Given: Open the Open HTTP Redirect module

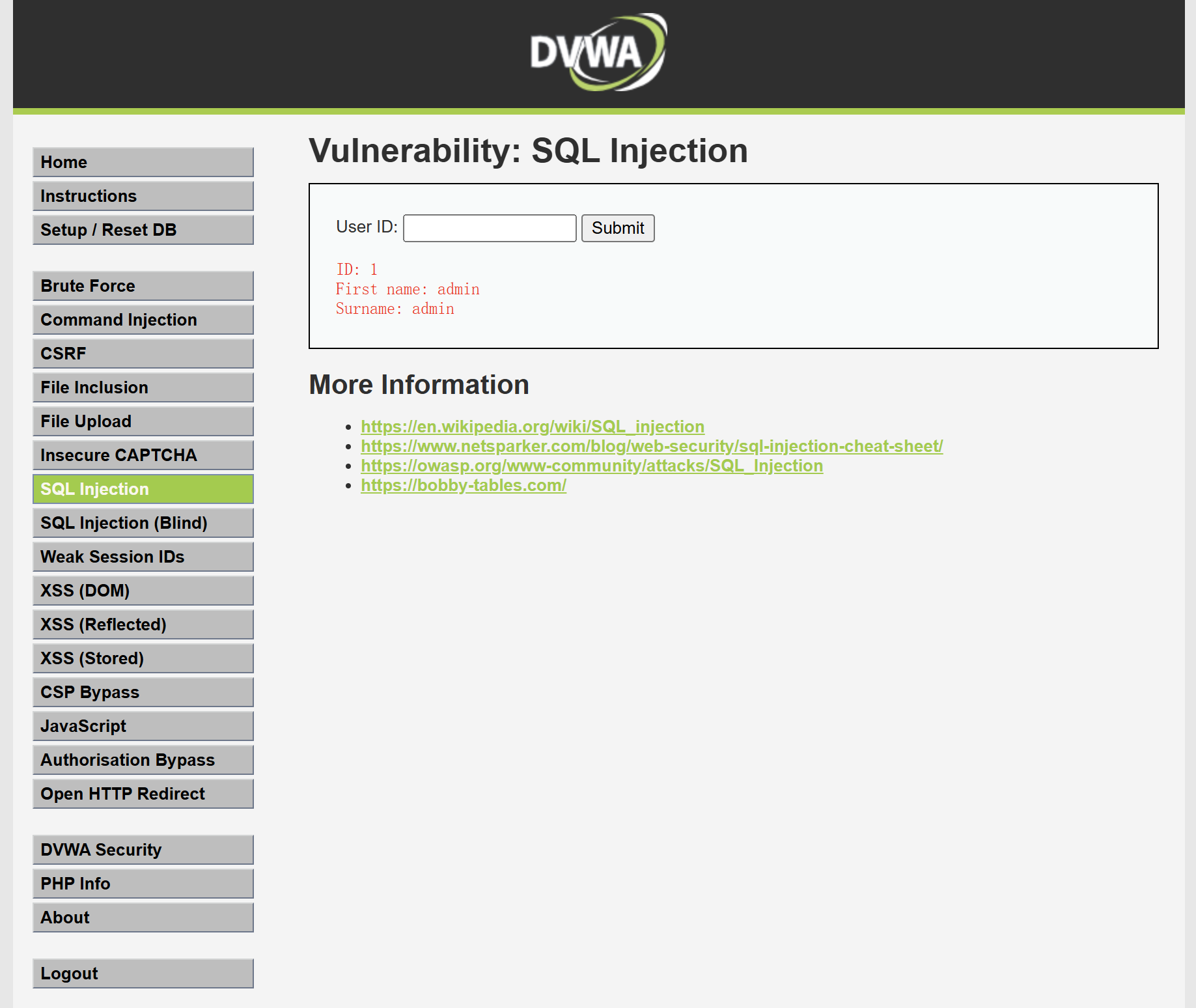Looking at the screenshot, I should [143, 794].
